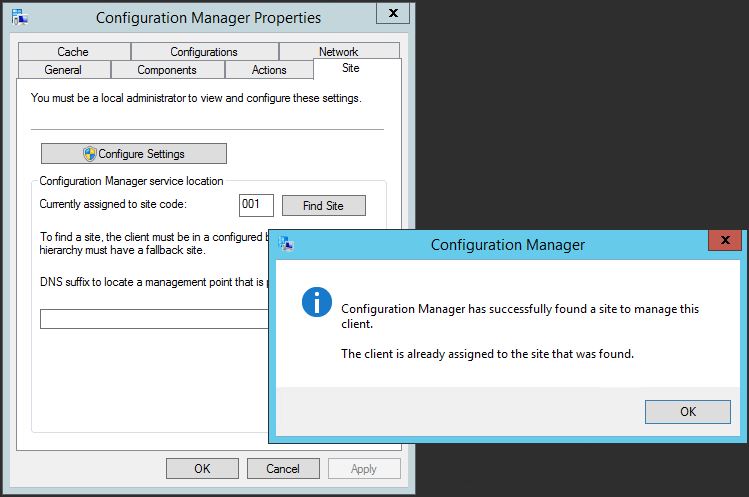Select the Site tab
Viewport: 749px width, 497px height.
(x=357, y=68)
